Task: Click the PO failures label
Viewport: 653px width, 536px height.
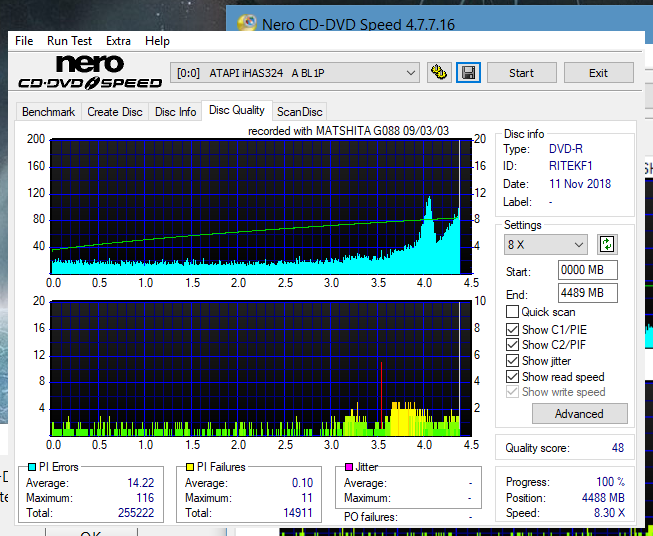Action: pyautogui.click(x=371, y=517)
